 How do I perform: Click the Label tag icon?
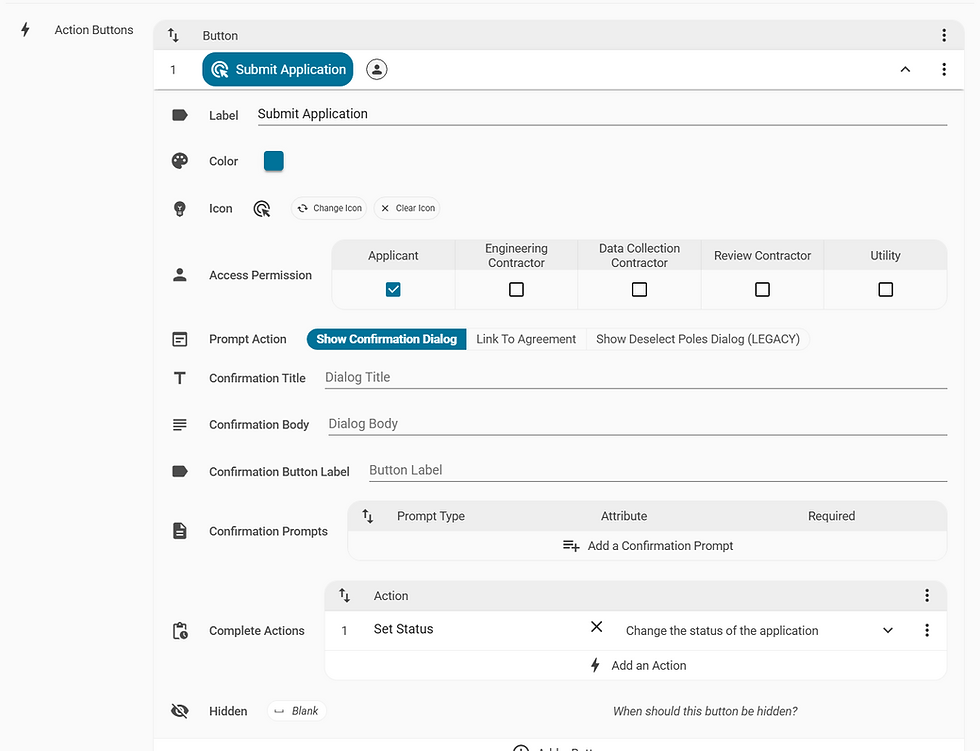pos(180,115)
